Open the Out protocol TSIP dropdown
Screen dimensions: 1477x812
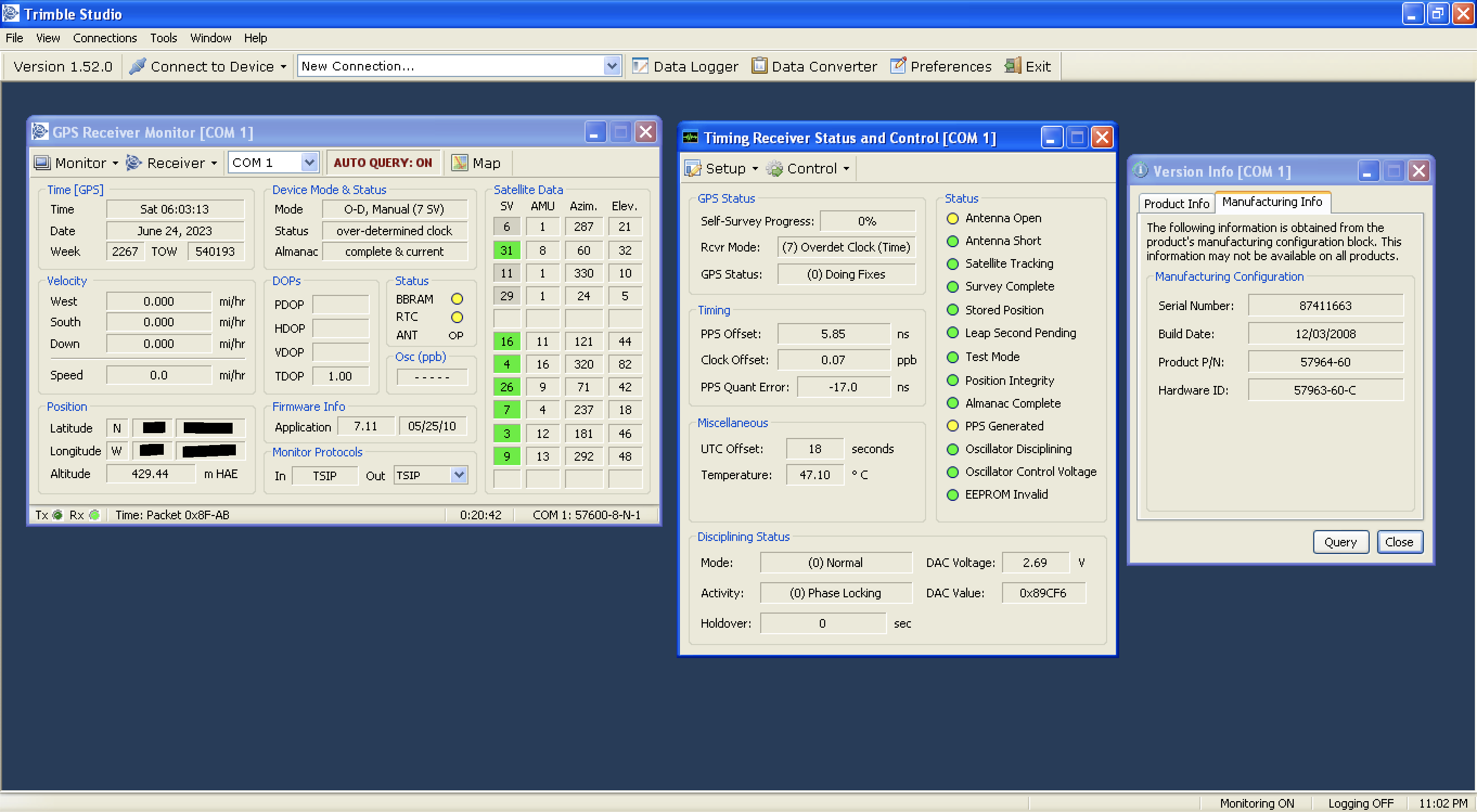(x=458, y=475)
